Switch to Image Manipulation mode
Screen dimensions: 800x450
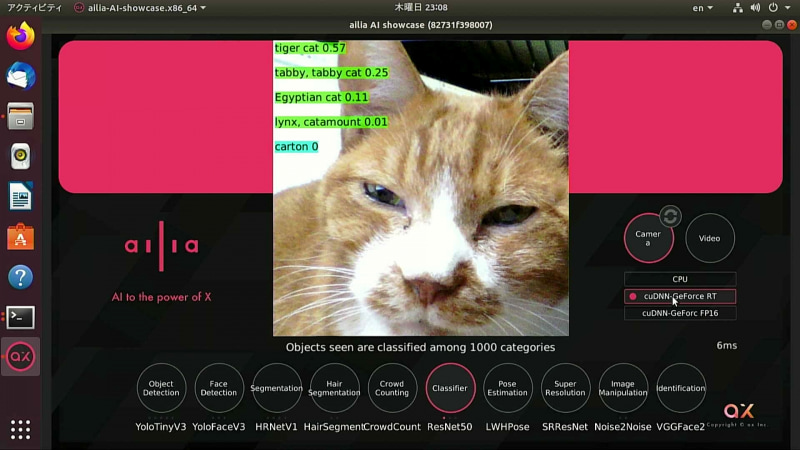point(623,388)
